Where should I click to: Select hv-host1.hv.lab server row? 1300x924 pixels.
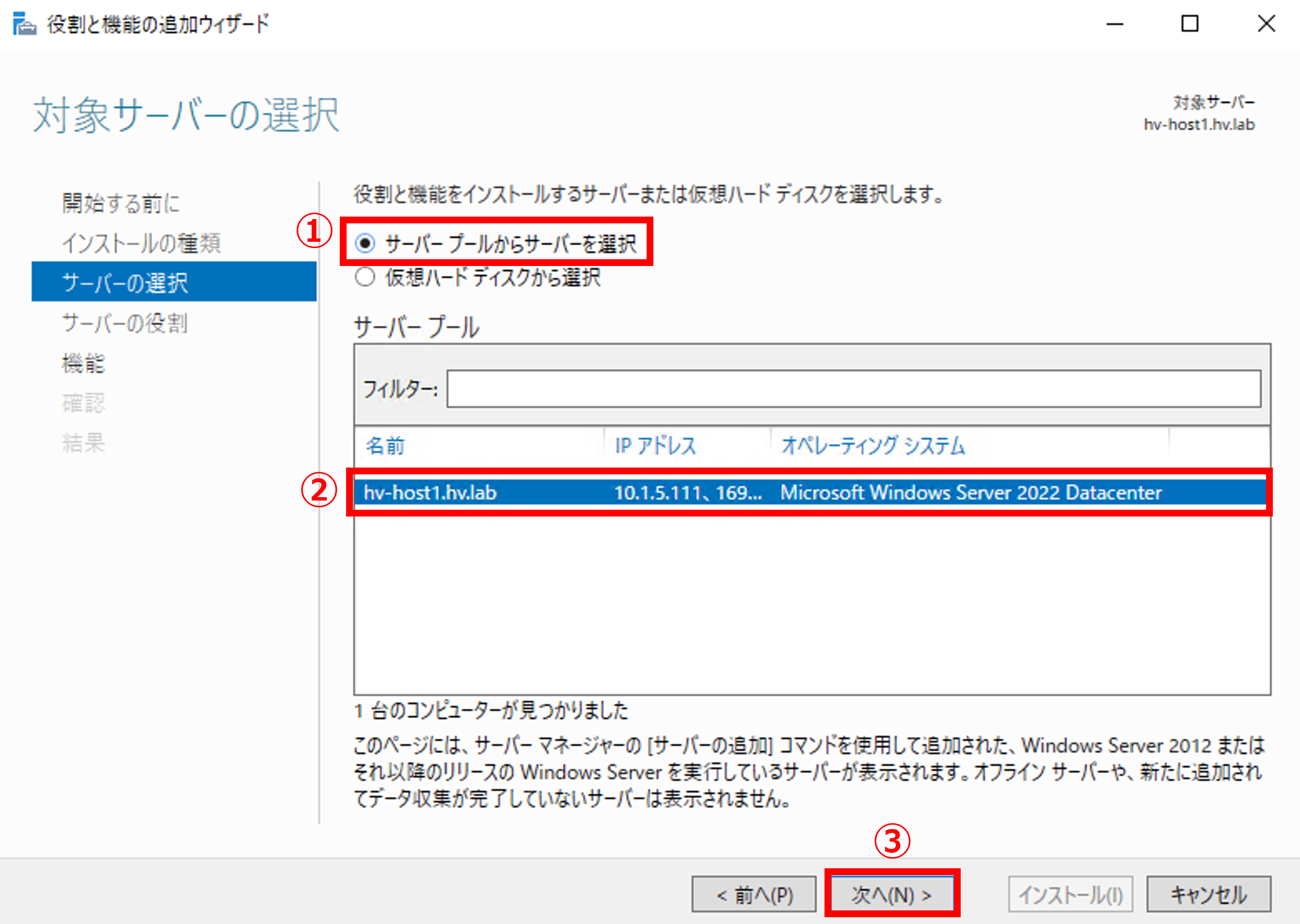coord(808,492)
